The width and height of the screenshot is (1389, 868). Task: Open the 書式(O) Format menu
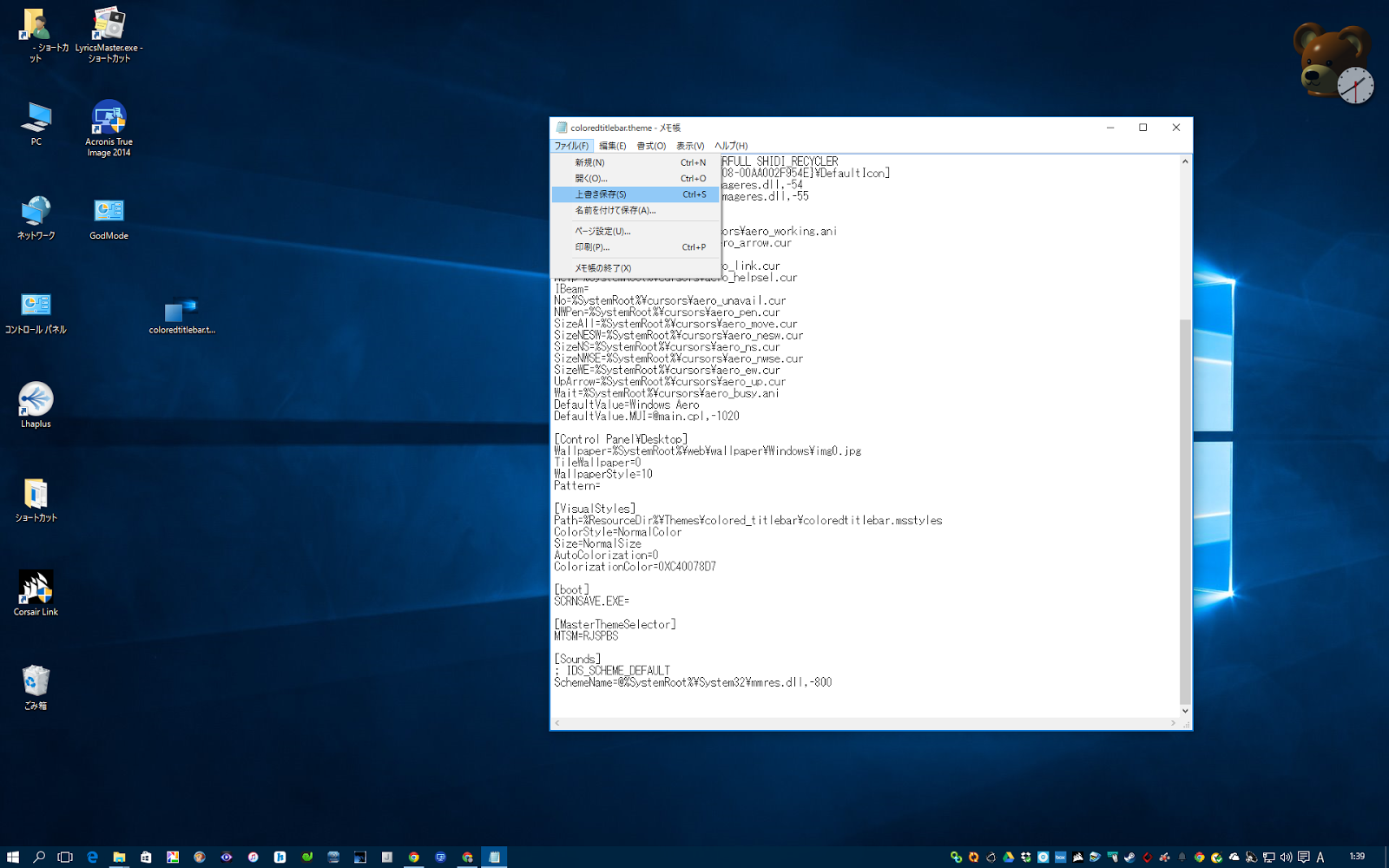pos(651,146)
